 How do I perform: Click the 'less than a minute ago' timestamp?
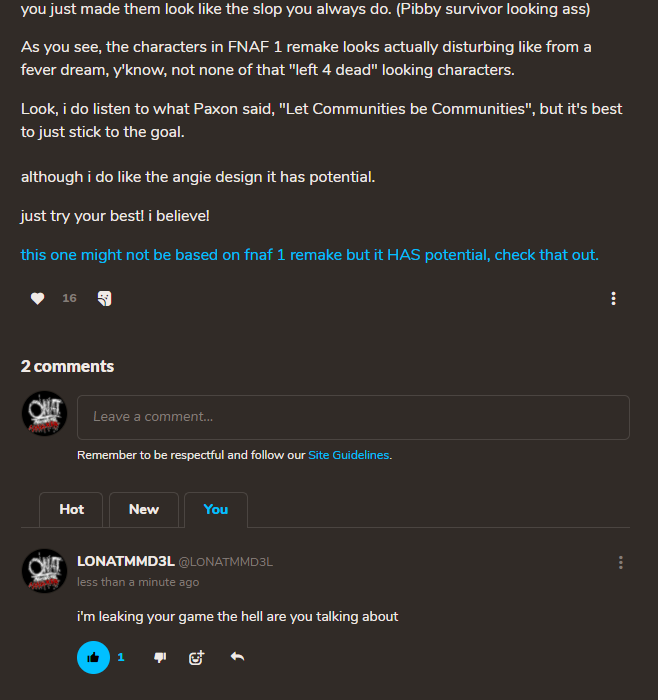pos(138,582)
